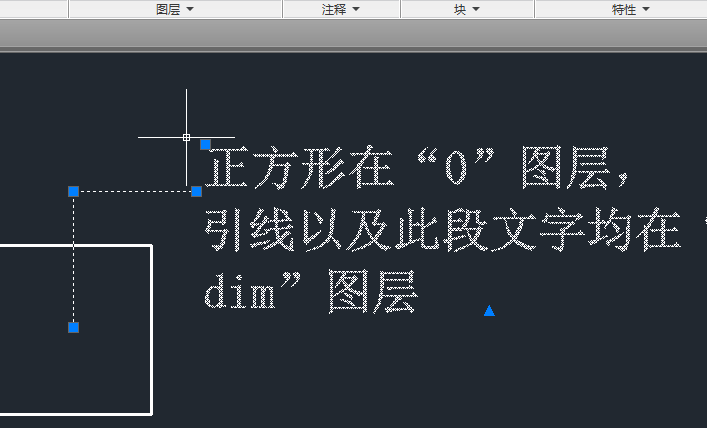Click the text line starting with 引线以及
The width and height of the screenshot is (707, 428).
455,229
